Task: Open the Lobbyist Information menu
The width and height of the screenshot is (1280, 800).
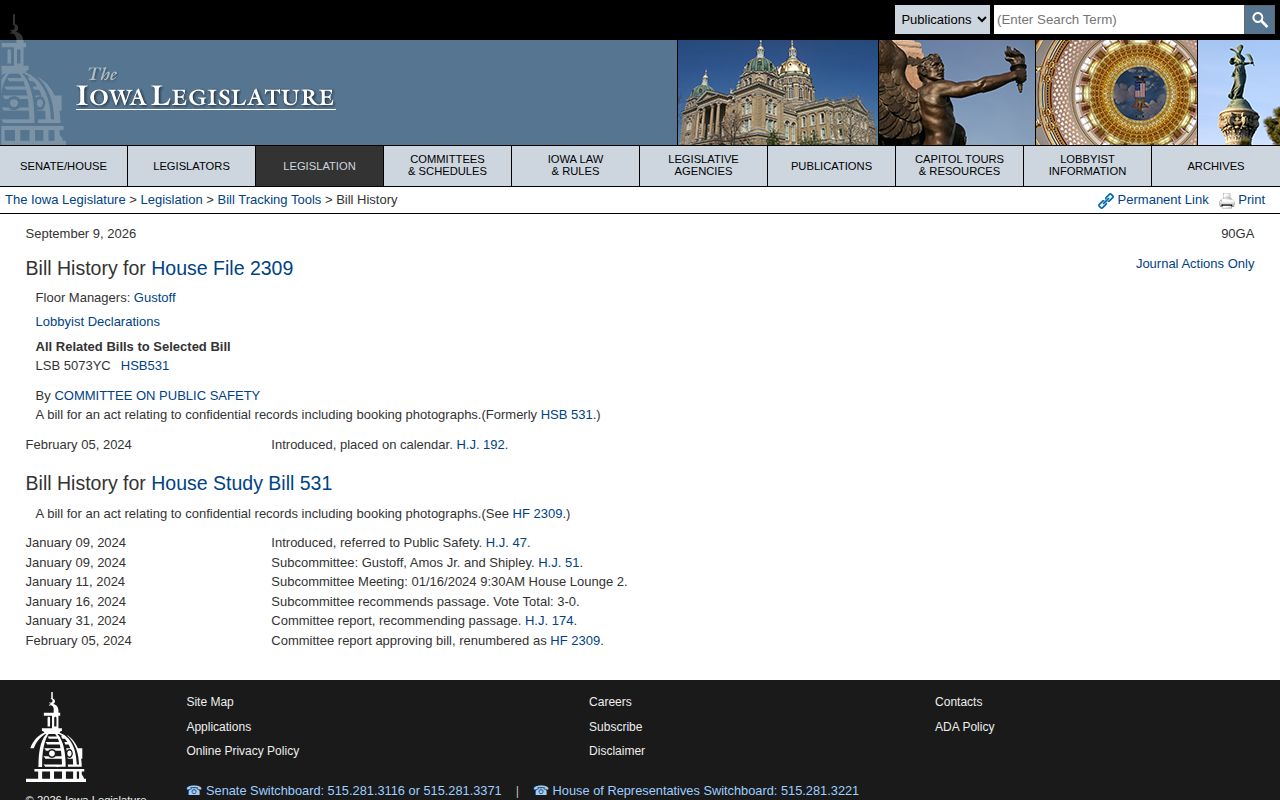Action: point(1088,166)
